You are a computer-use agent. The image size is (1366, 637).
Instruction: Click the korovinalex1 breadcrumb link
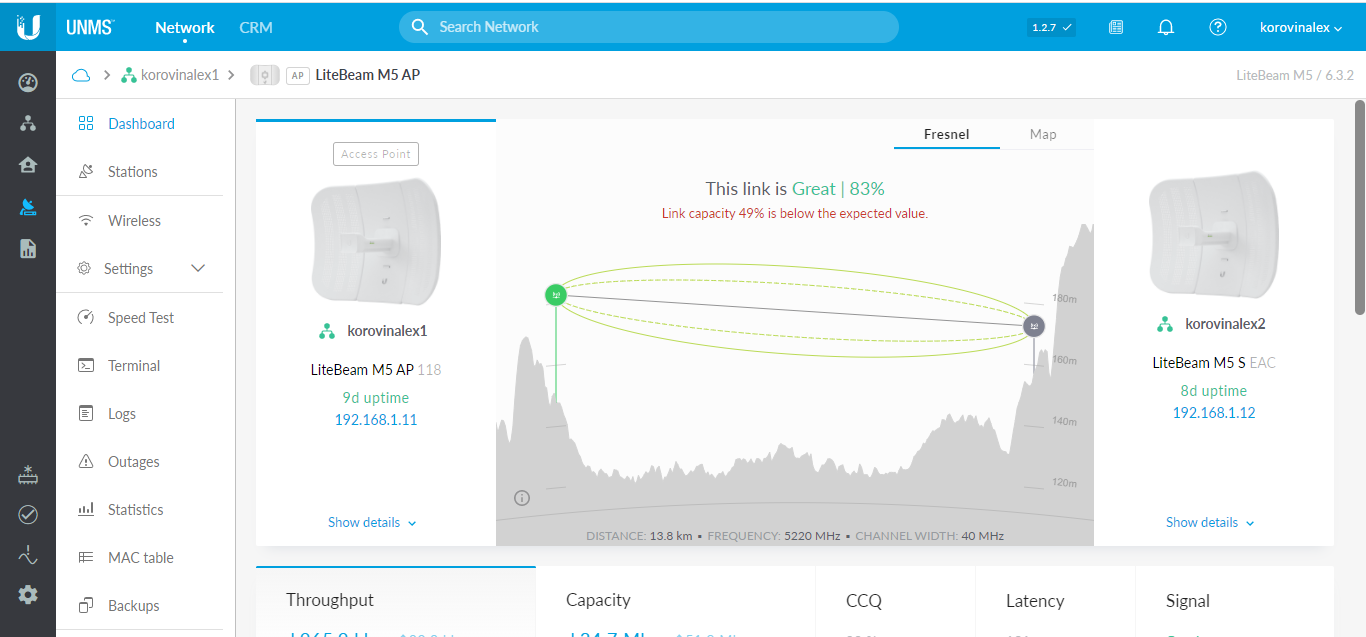[x=180, y=75]
